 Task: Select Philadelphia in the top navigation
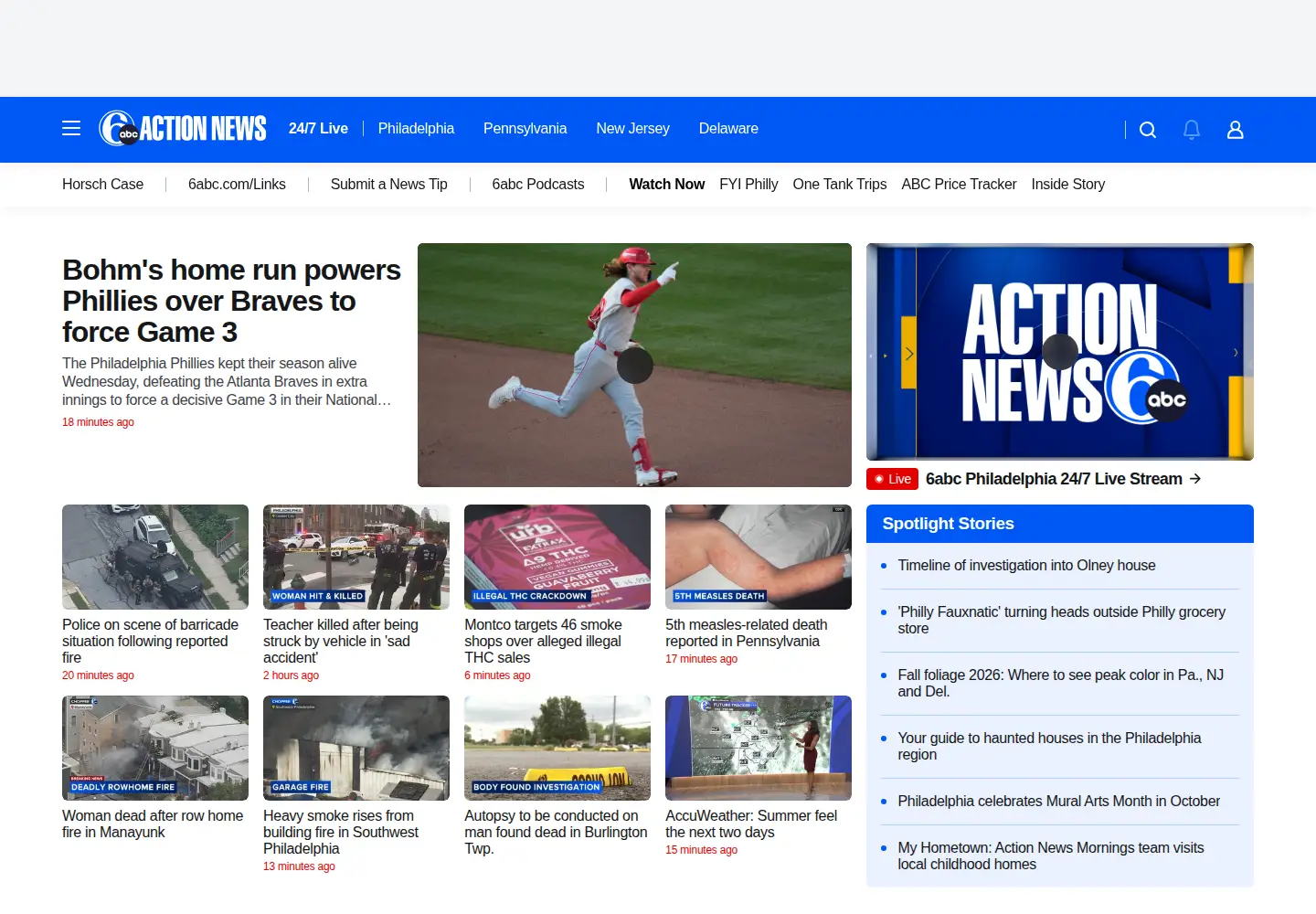[416, 129]
